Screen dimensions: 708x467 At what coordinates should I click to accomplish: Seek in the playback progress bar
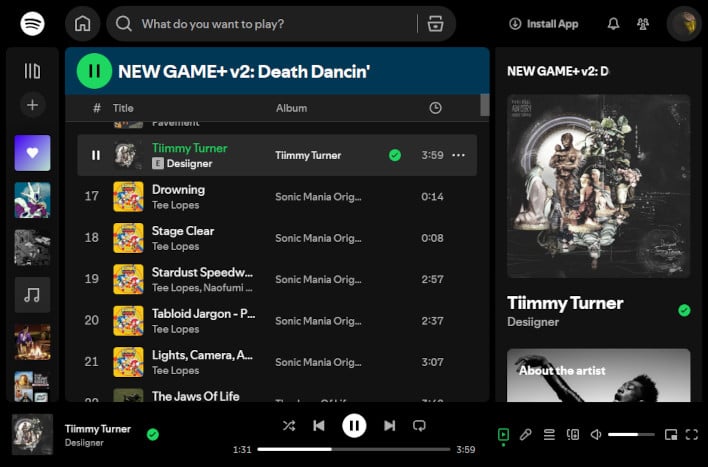pyautogui.click(x=354, y=449)
